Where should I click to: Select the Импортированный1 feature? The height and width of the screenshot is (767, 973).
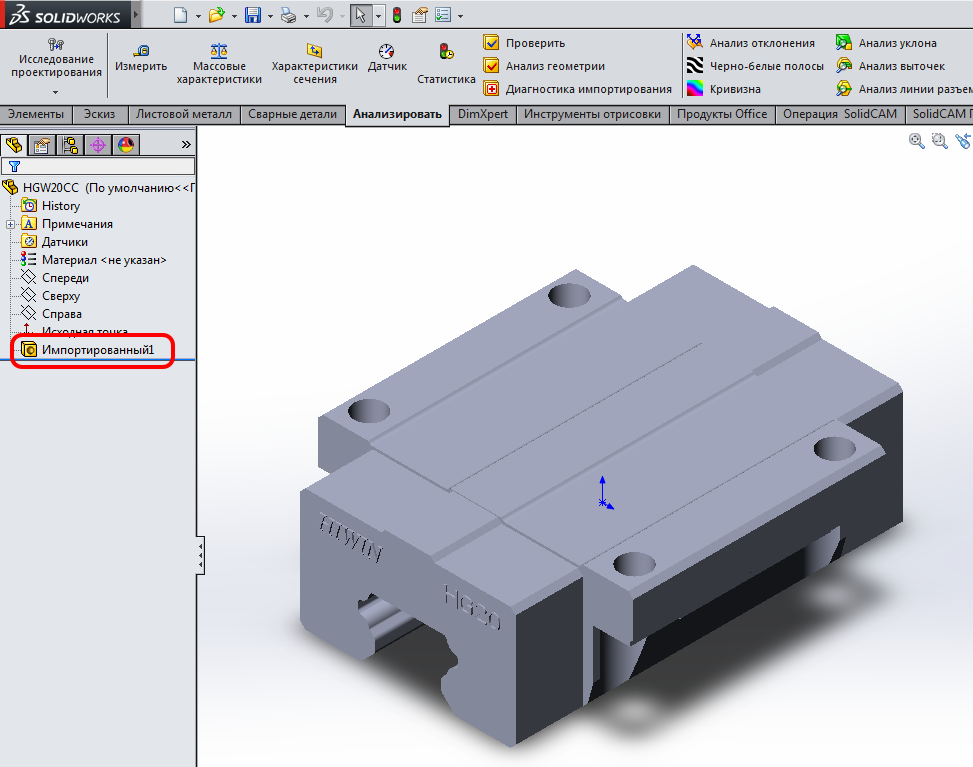tap(87, 350)
